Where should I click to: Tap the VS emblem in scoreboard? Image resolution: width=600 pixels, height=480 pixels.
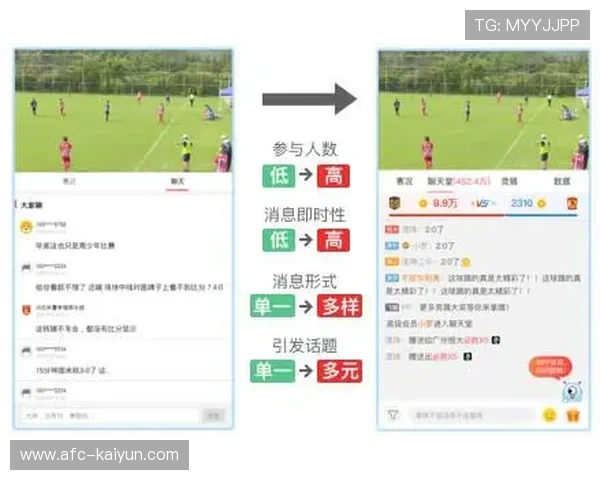[x=483, y=203]
